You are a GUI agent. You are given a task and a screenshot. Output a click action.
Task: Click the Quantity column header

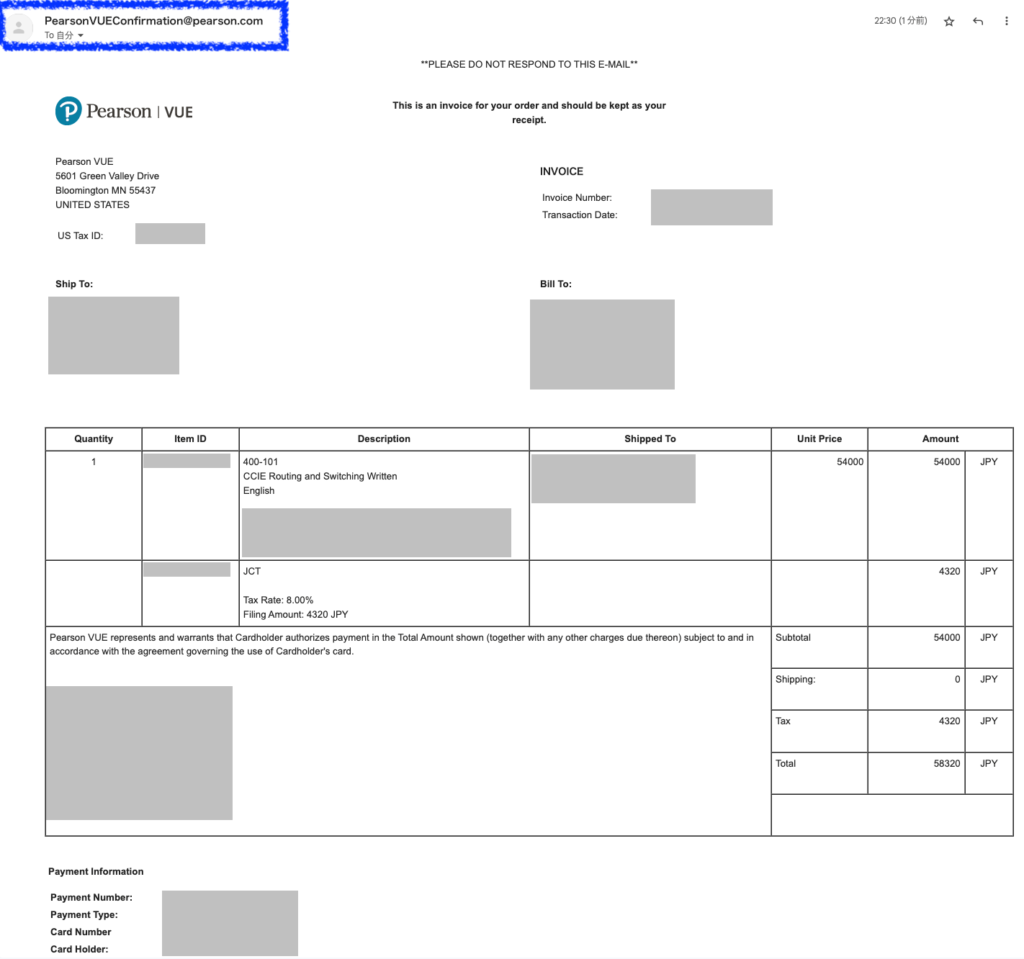(x=93, y=438)
